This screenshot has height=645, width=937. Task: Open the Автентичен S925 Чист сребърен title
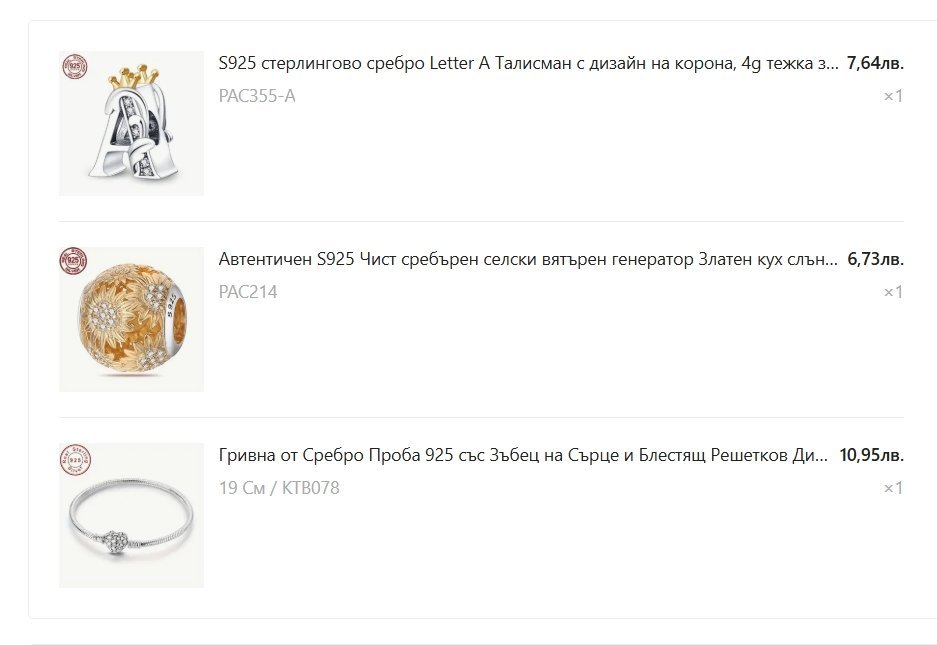(528, 259)
